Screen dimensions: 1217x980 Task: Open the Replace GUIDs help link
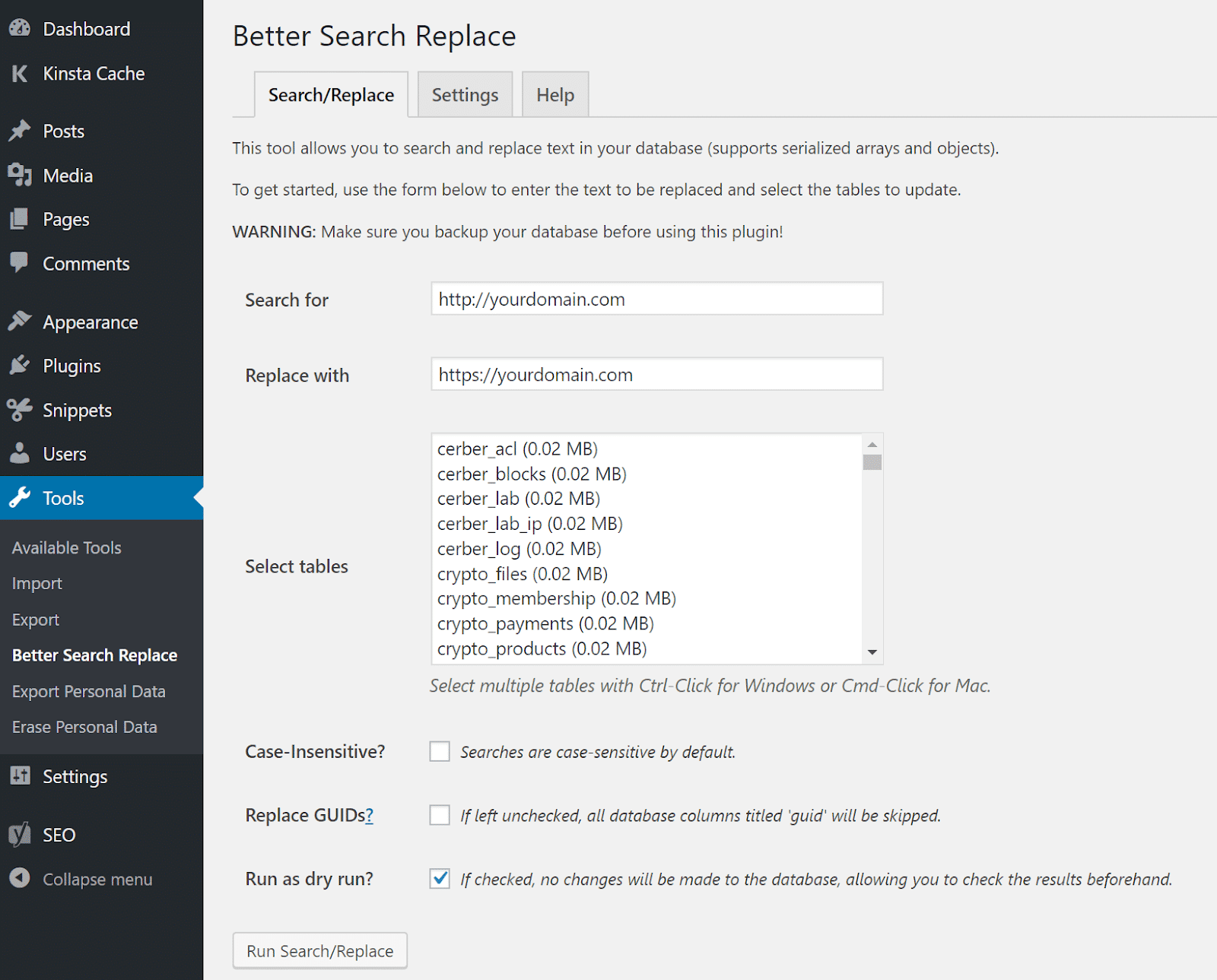pos(370,815)
